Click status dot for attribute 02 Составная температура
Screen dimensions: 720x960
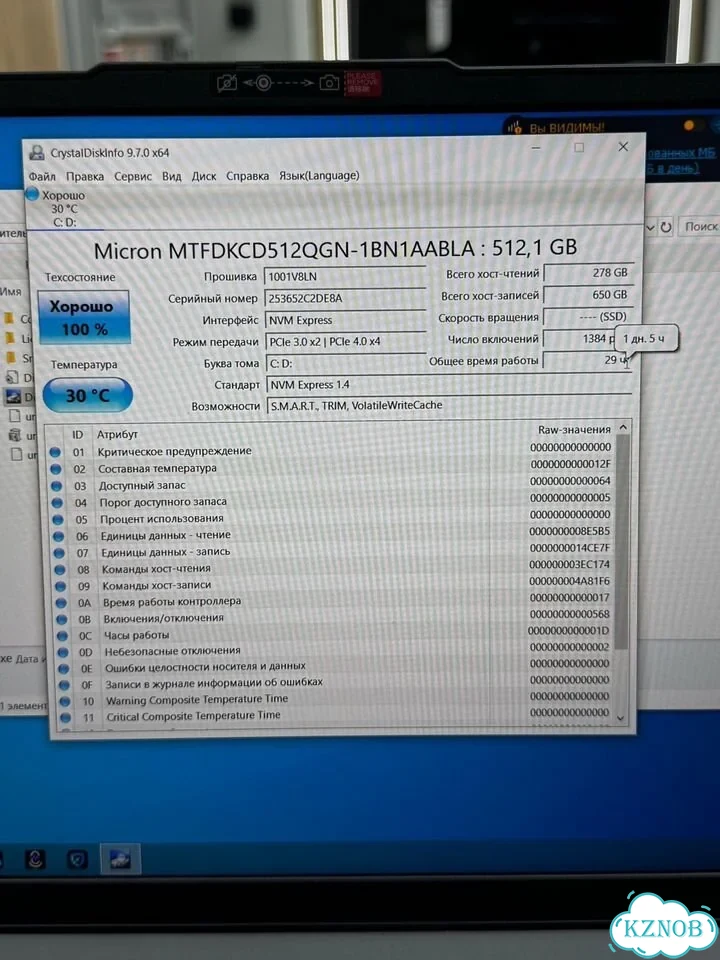pos(56,469)
